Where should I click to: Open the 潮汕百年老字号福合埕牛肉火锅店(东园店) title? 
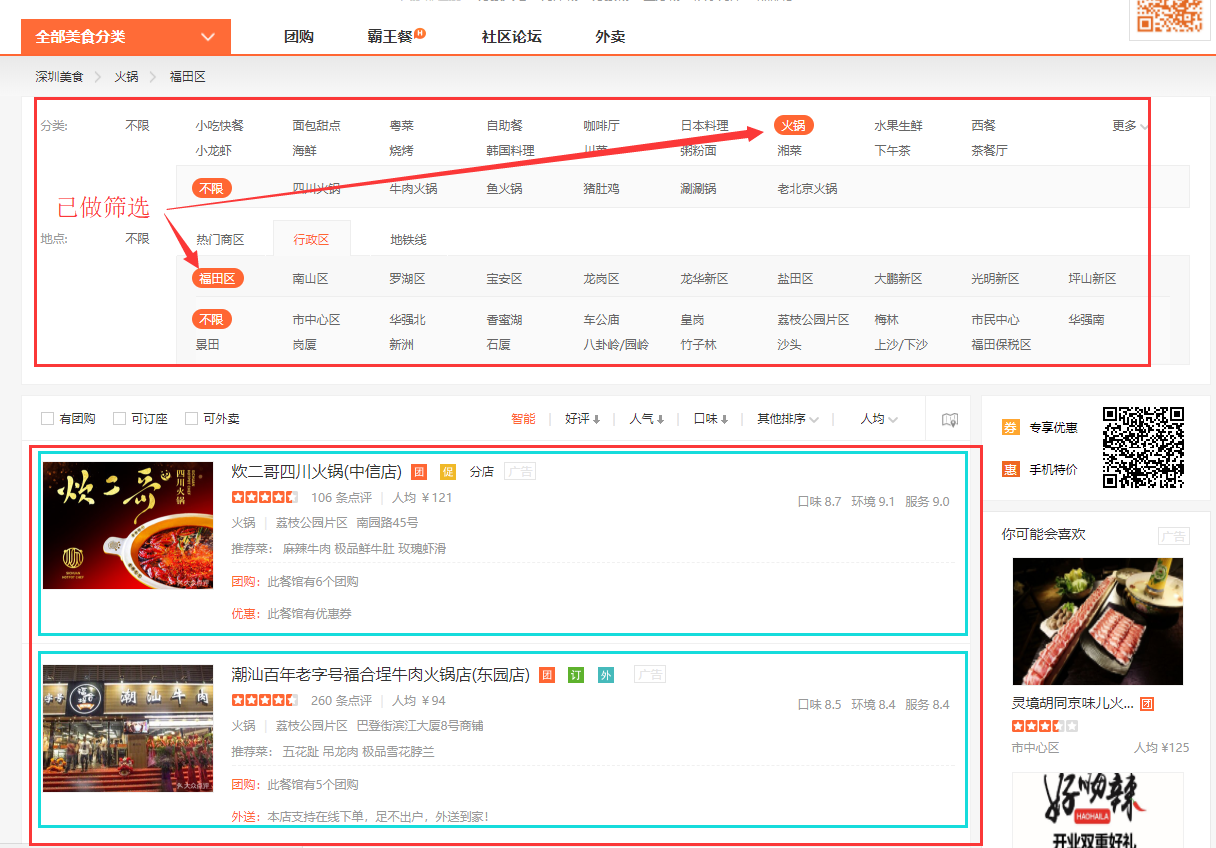tap(380, 675)
